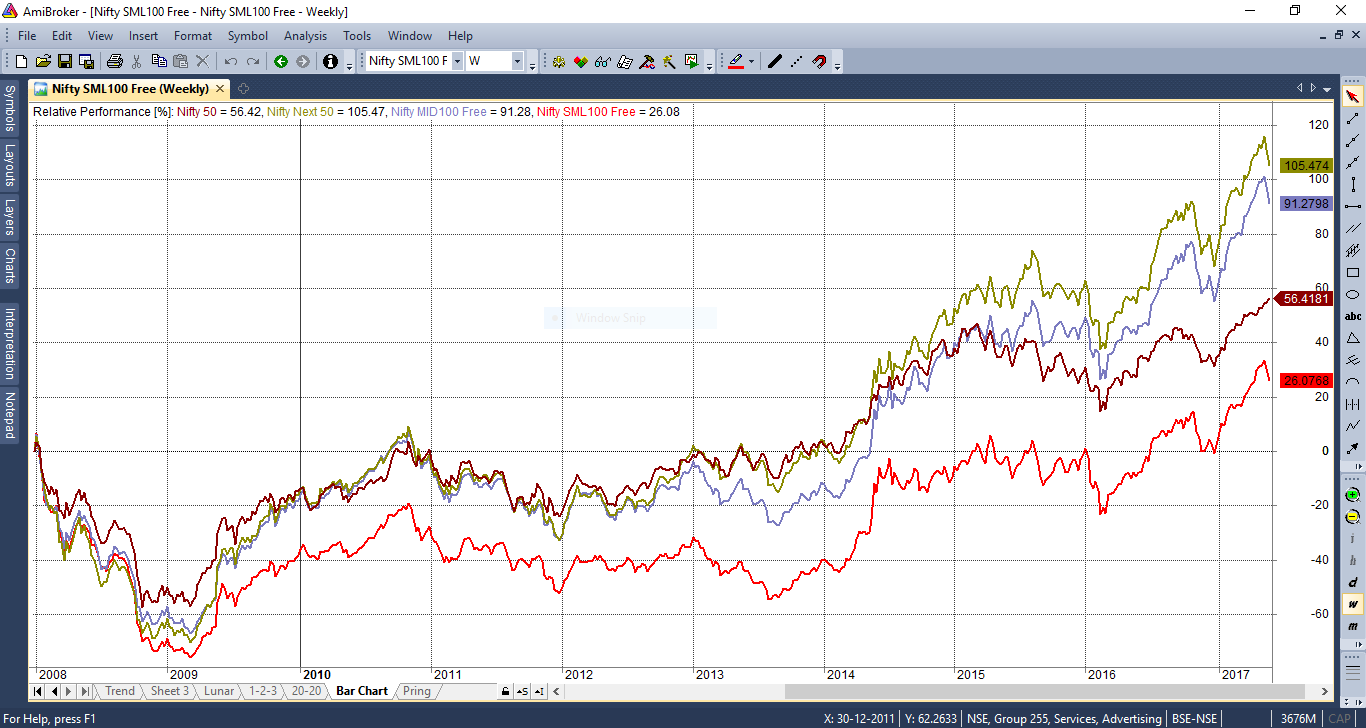The height and width of the screenshot is (728, 1366).
Task: Click the 26.0768 red value label
Action: point(1307,381)
